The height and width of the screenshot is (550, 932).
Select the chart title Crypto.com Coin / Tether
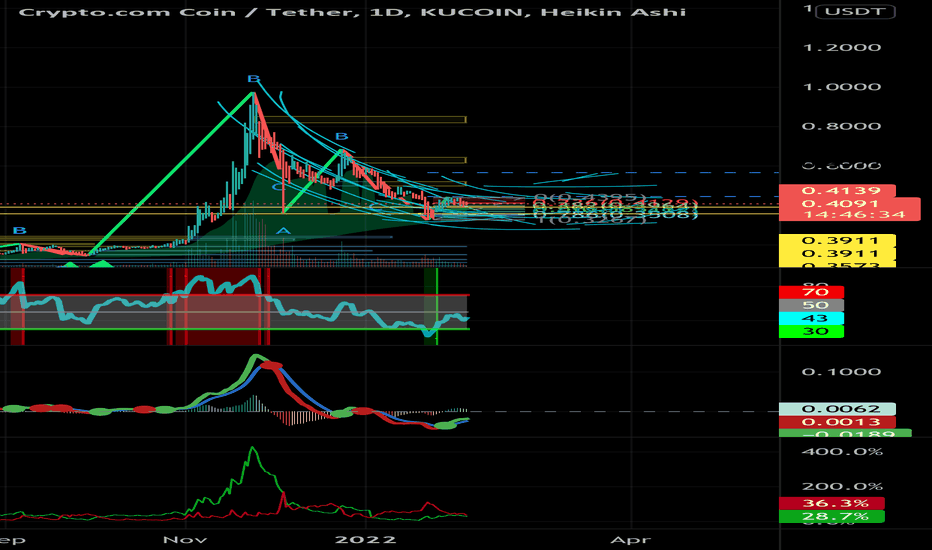[188, 12]
